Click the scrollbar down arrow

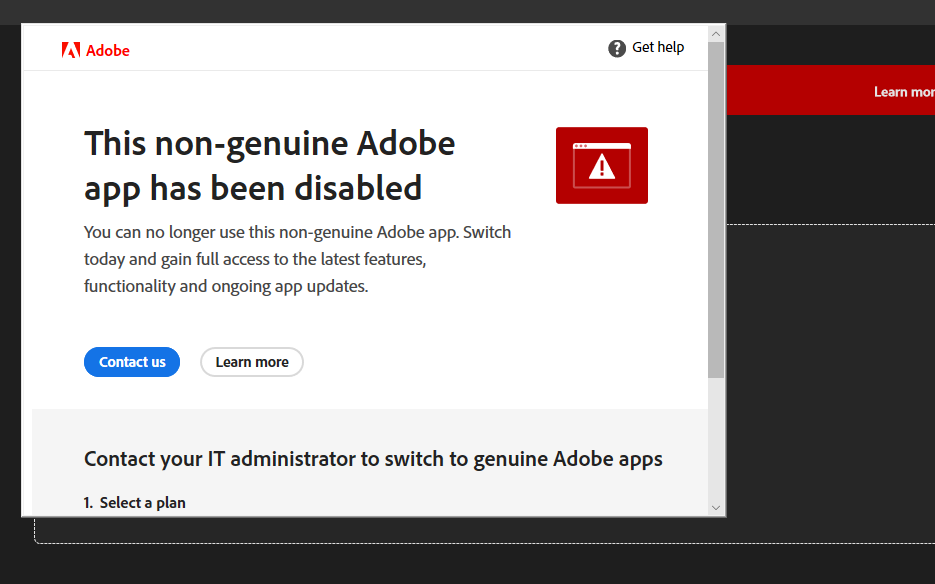click(x=716, y=508)
